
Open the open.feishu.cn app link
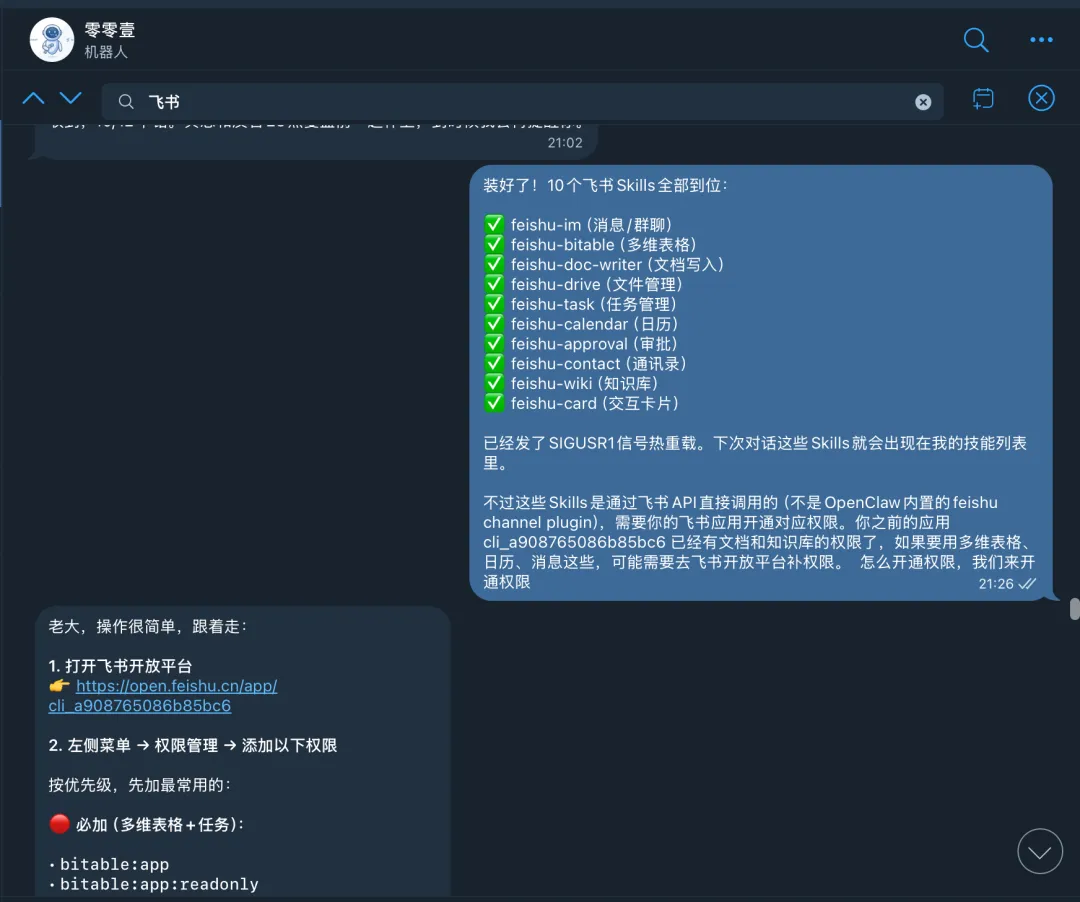click(x=163, y=696)
